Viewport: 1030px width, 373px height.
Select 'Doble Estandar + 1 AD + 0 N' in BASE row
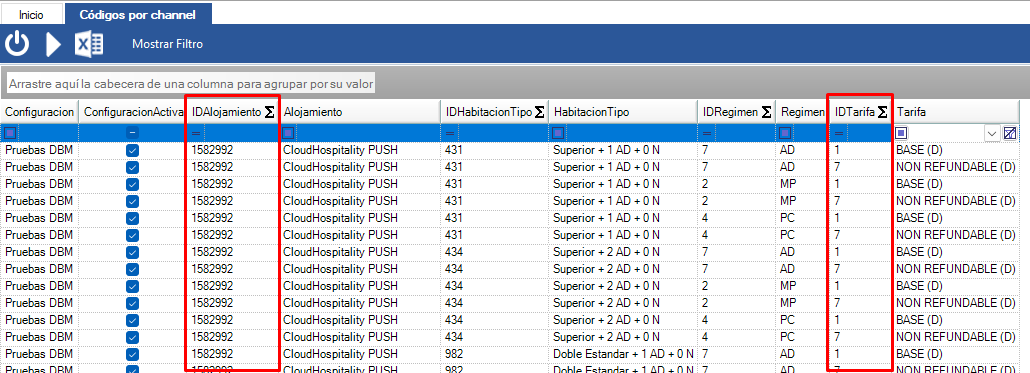click(623, 354)
